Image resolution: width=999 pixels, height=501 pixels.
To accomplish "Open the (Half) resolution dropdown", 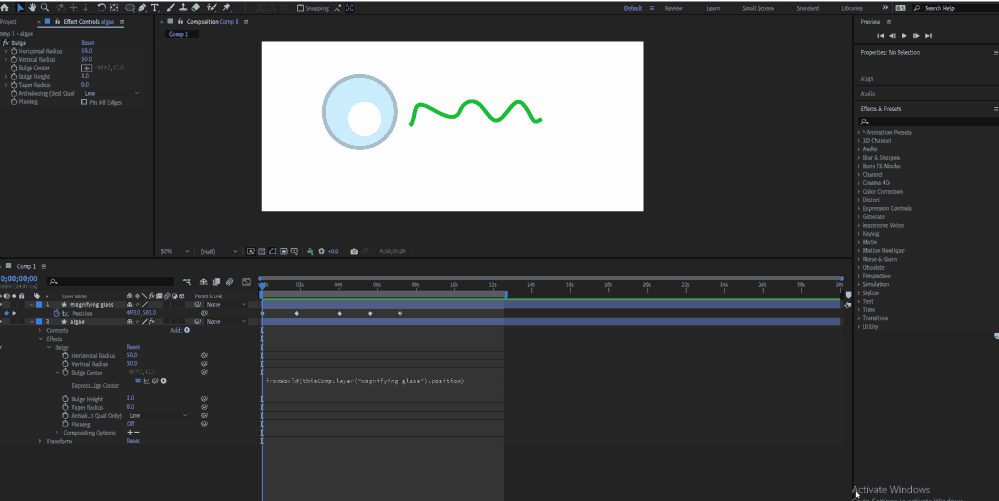I will coord(219,251).
